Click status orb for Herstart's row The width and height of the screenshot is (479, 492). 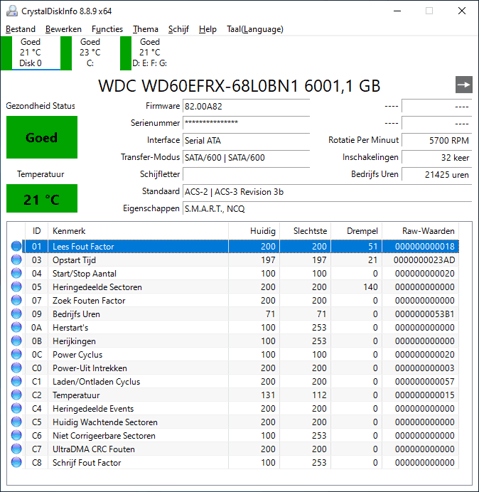(16, 327)
